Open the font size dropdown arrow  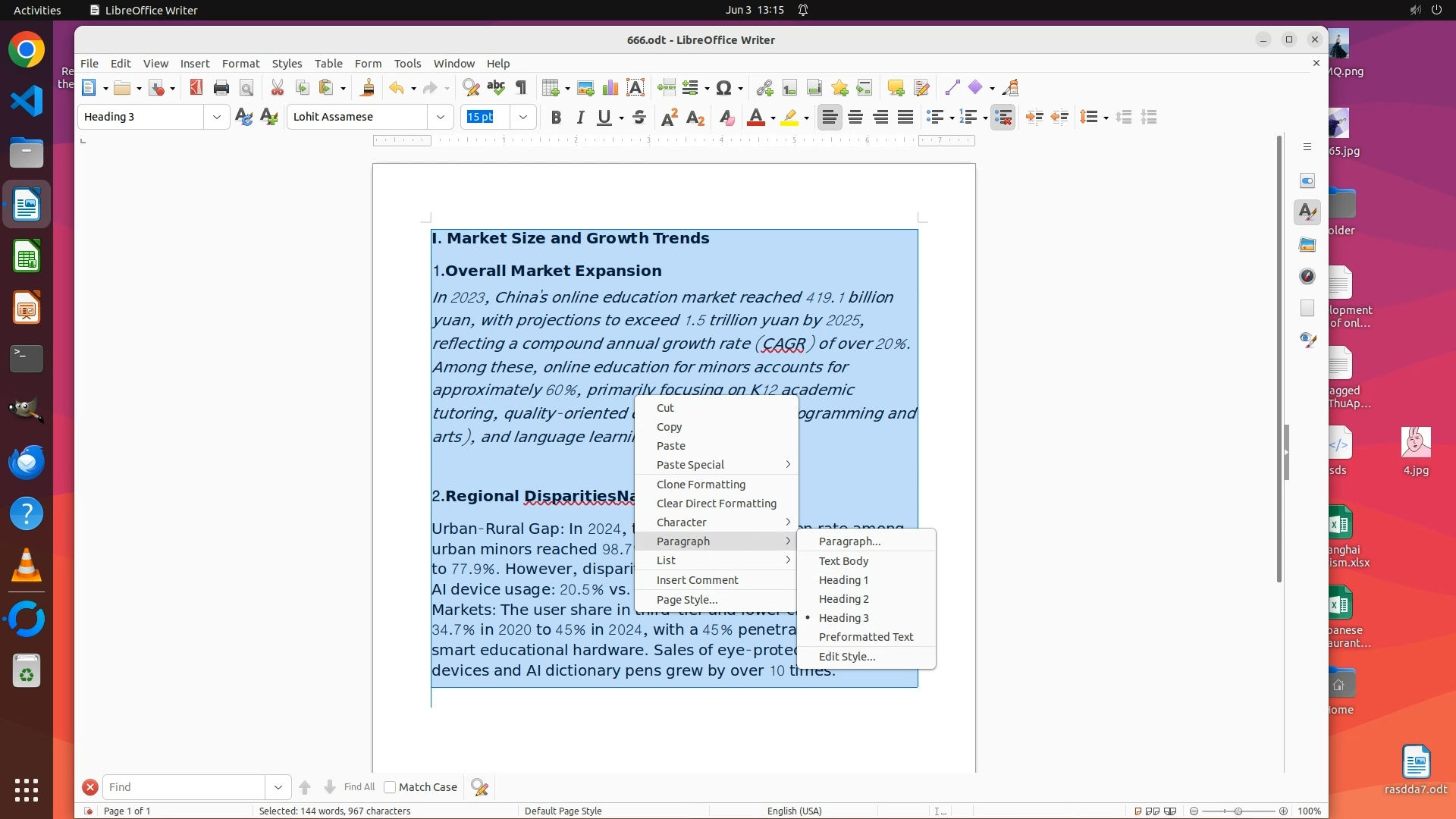point(523,117)
